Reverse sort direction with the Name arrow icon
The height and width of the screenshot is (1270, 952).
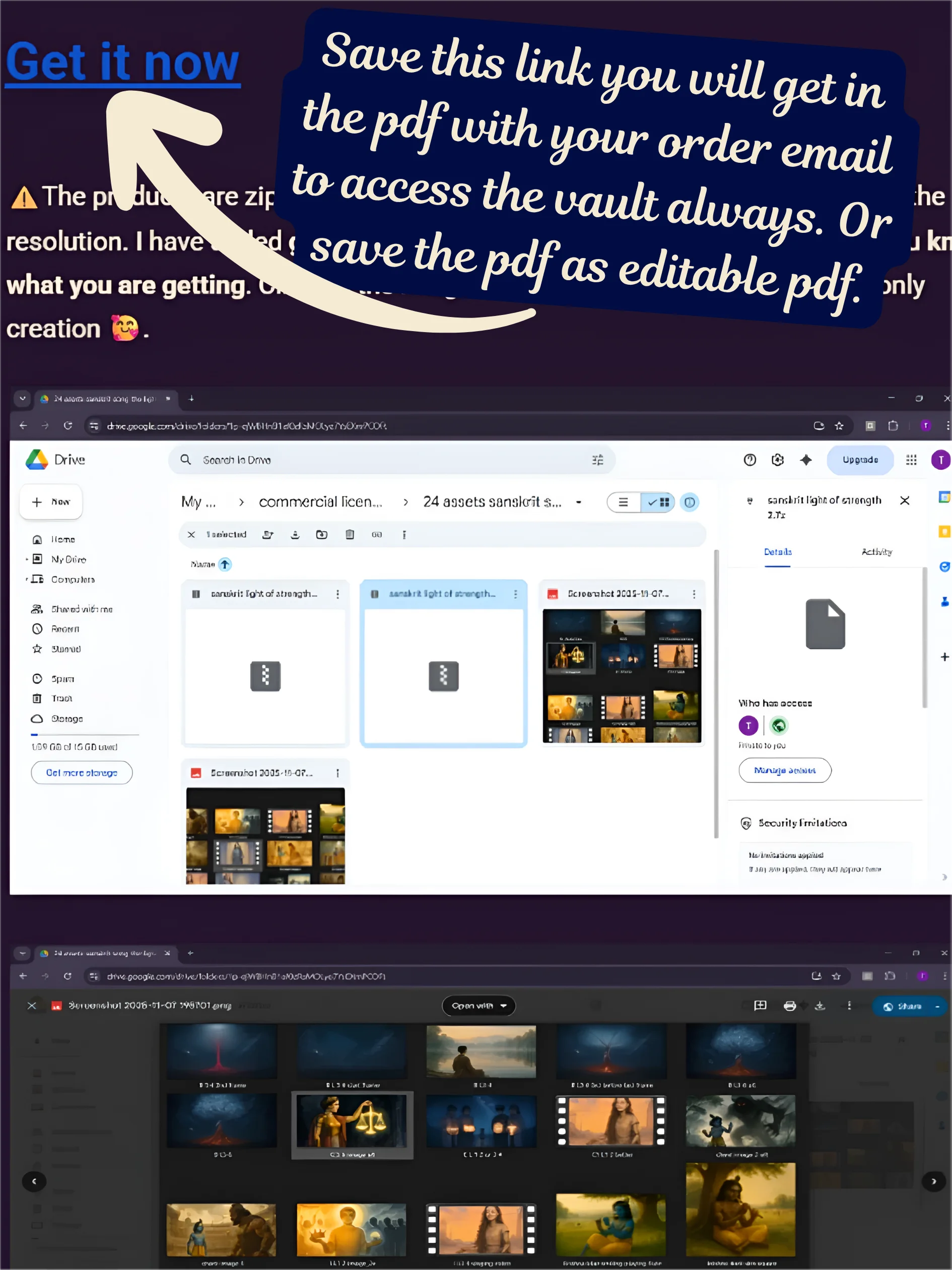(225, 564)
